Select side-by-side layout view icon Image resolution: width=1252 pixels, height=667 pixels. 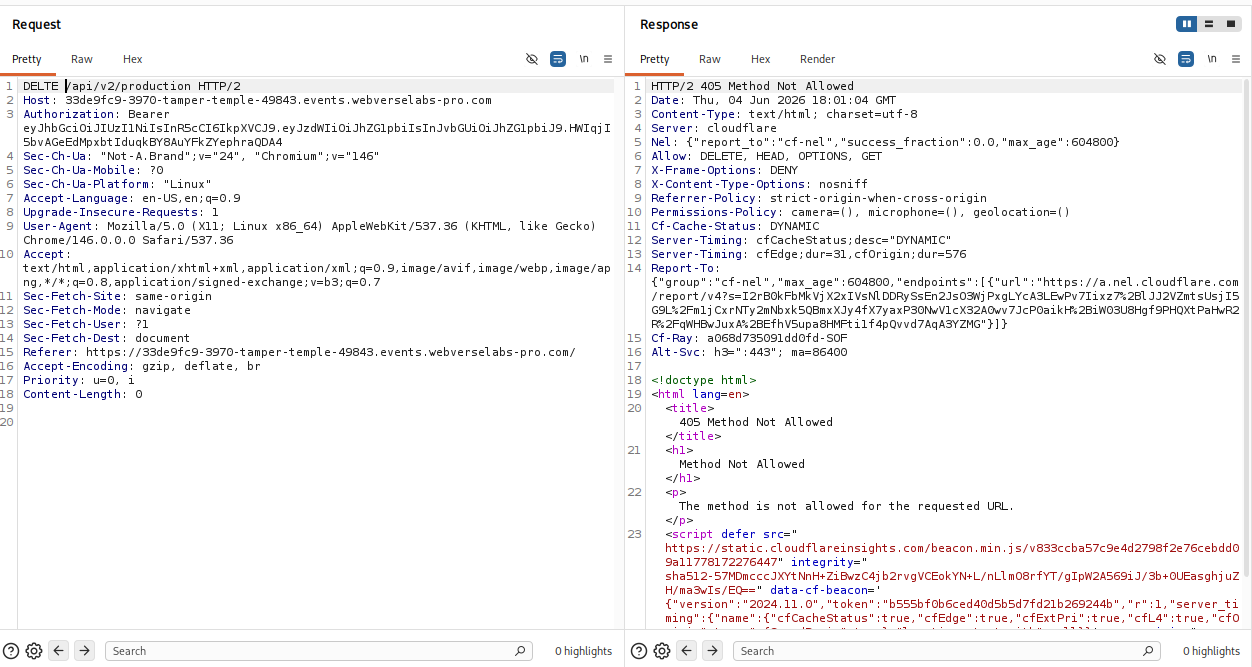coord(1187,24)
